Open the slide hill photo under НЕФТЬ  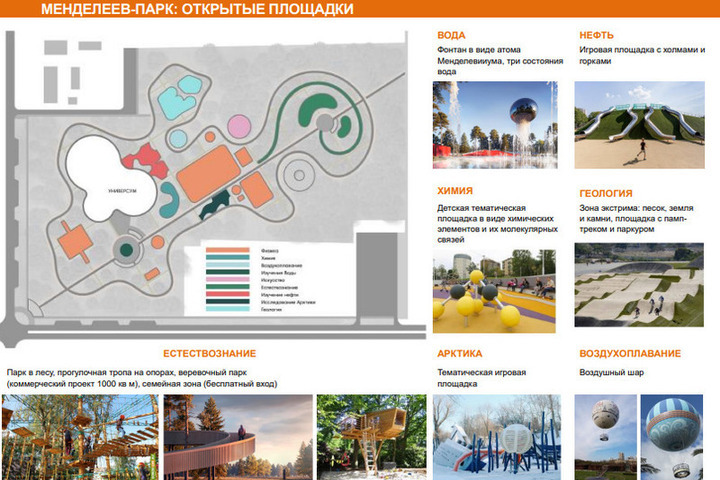click(639, 125)
